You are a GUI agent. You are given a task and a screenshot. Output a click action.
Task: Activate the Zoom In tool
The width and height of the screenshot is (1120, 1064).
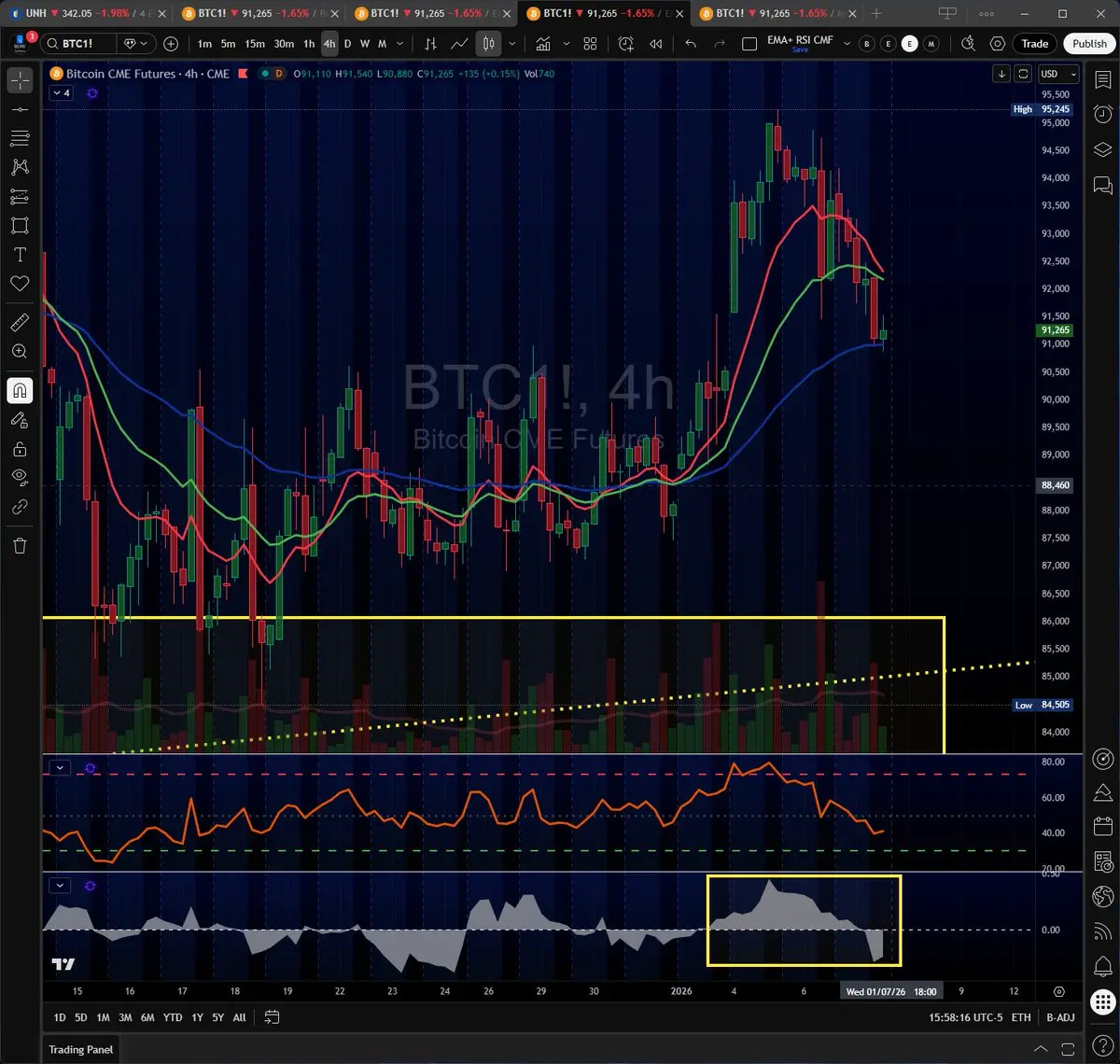[x=20, y=352]
